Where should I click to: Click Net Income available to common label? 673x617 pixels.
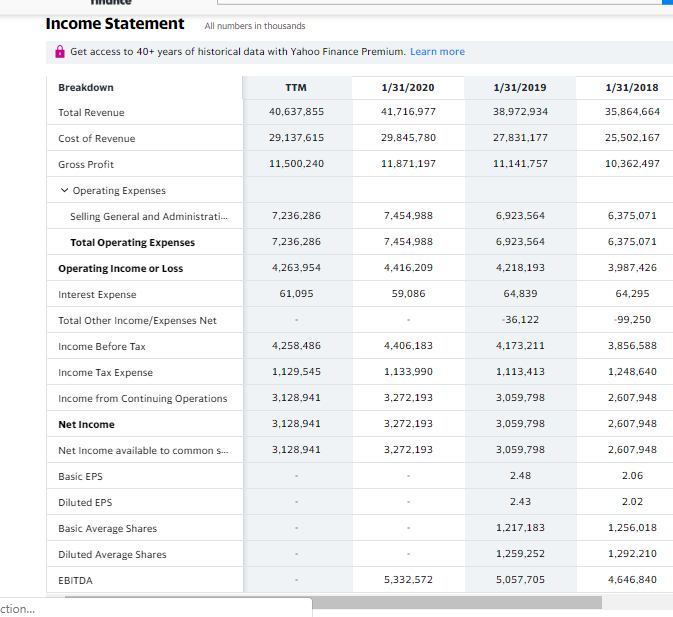(x=143, y=451)
